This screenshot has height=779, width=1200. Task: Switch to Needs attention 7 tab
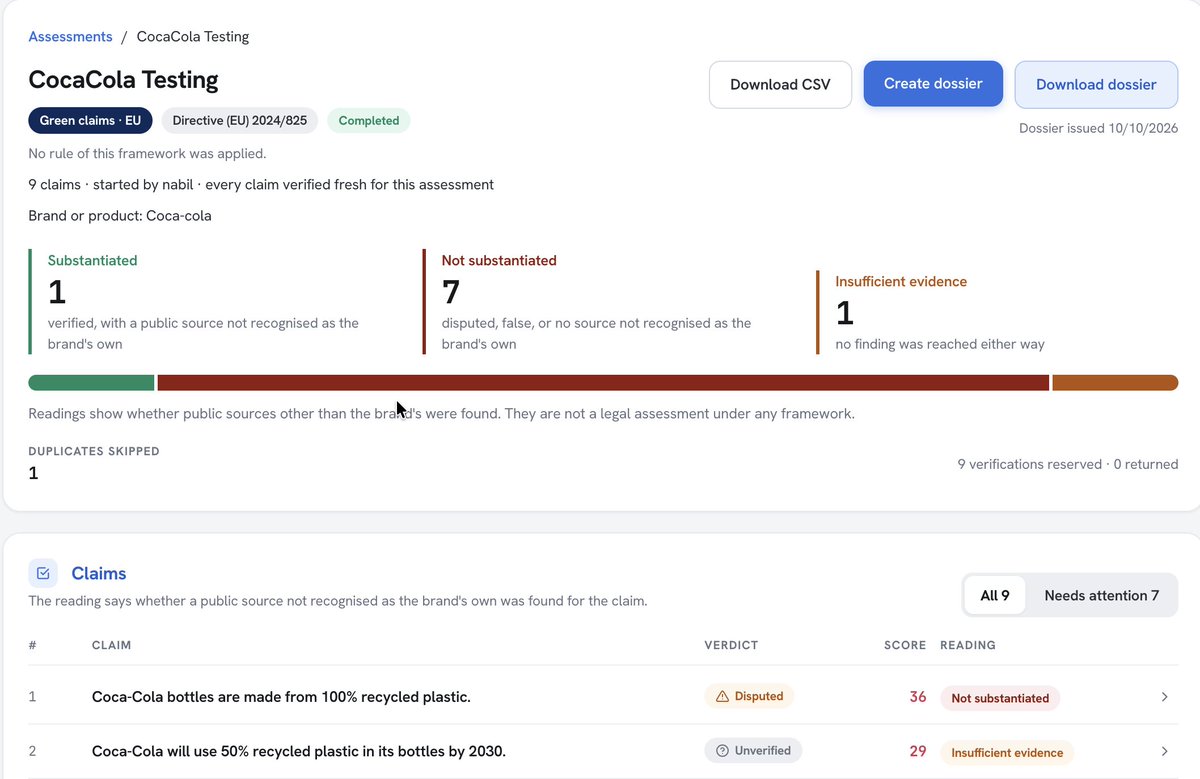(1101, 595)
